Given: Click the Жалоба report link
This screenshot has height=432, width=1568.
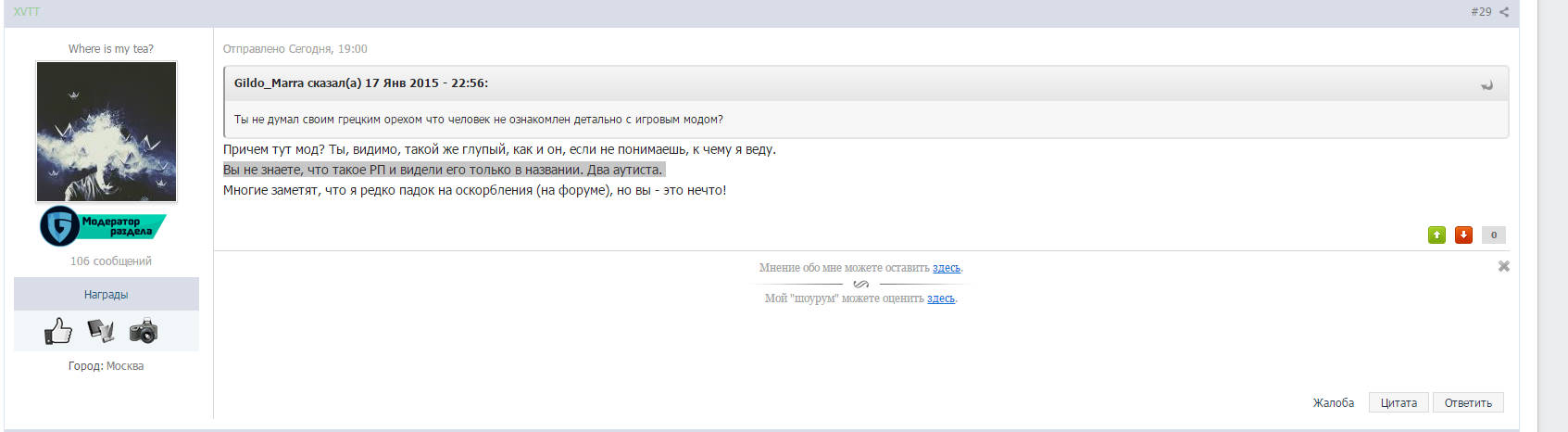Looking at the screenshot, I should [x=1333, y=402].
